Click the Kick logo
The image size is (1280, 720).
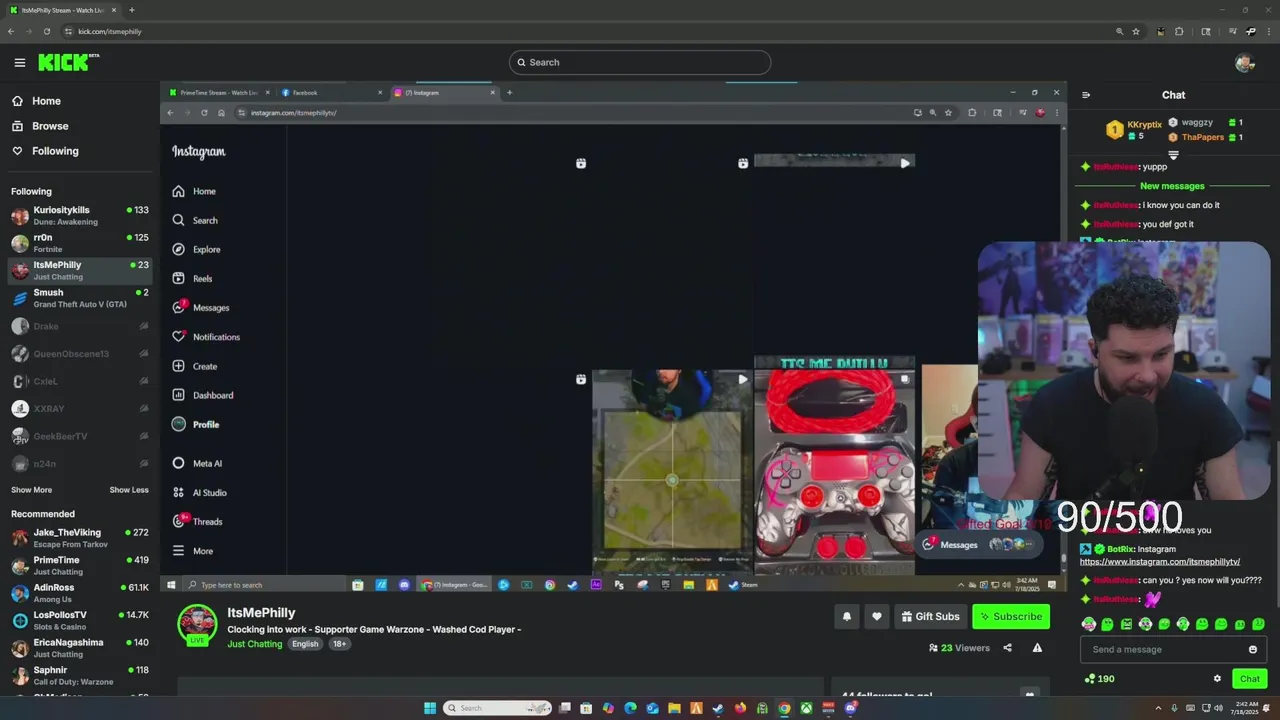[68, 62]
